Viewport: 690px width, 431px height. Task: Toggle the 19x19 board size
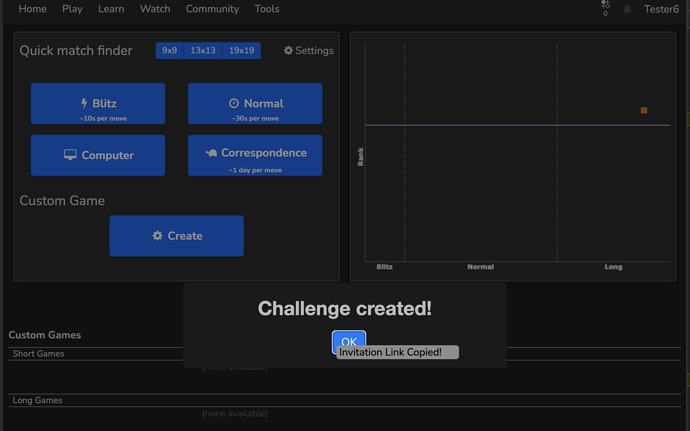(x=242, y=51)
